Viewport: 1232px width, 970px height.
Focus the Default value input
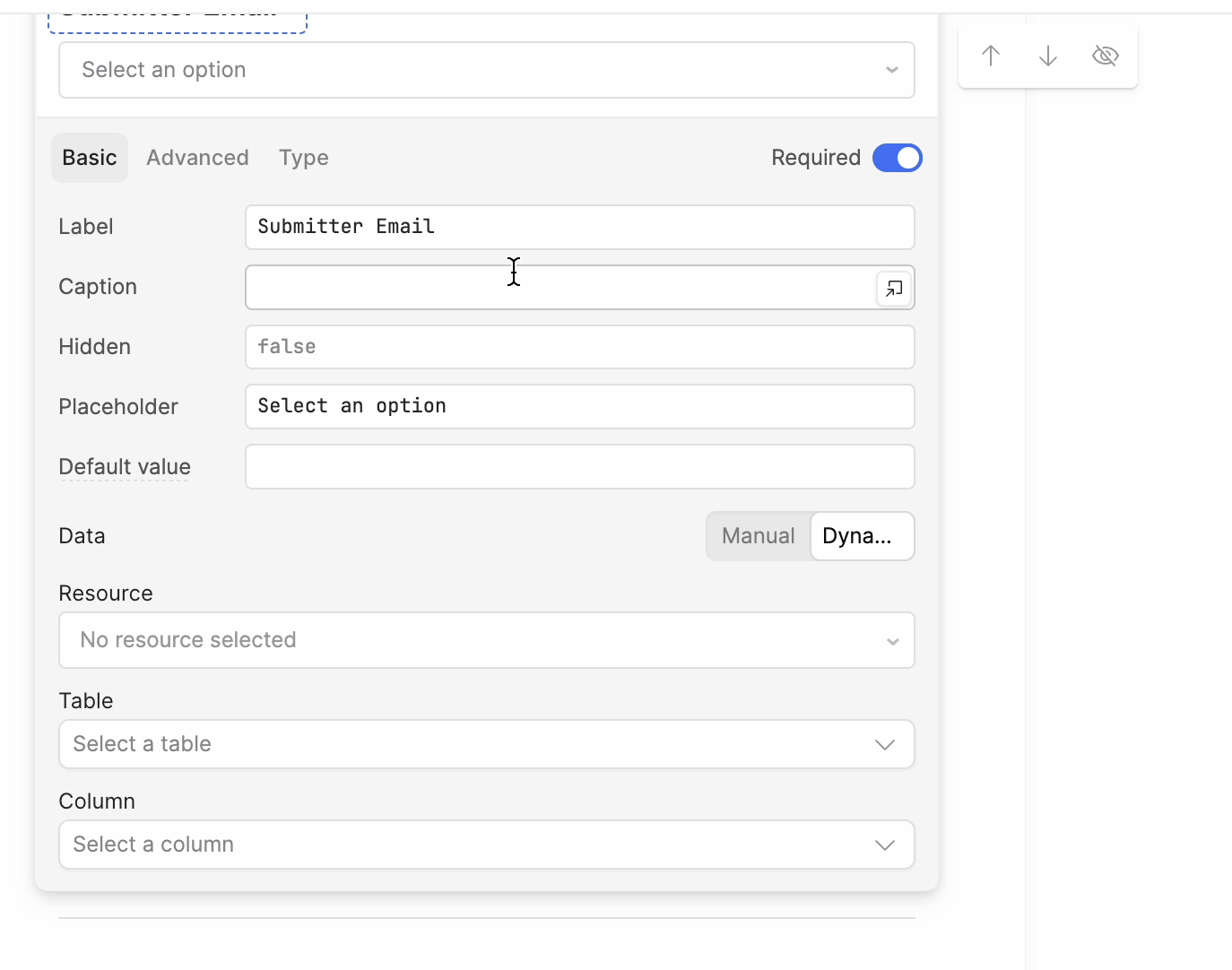tap(580, 467)
